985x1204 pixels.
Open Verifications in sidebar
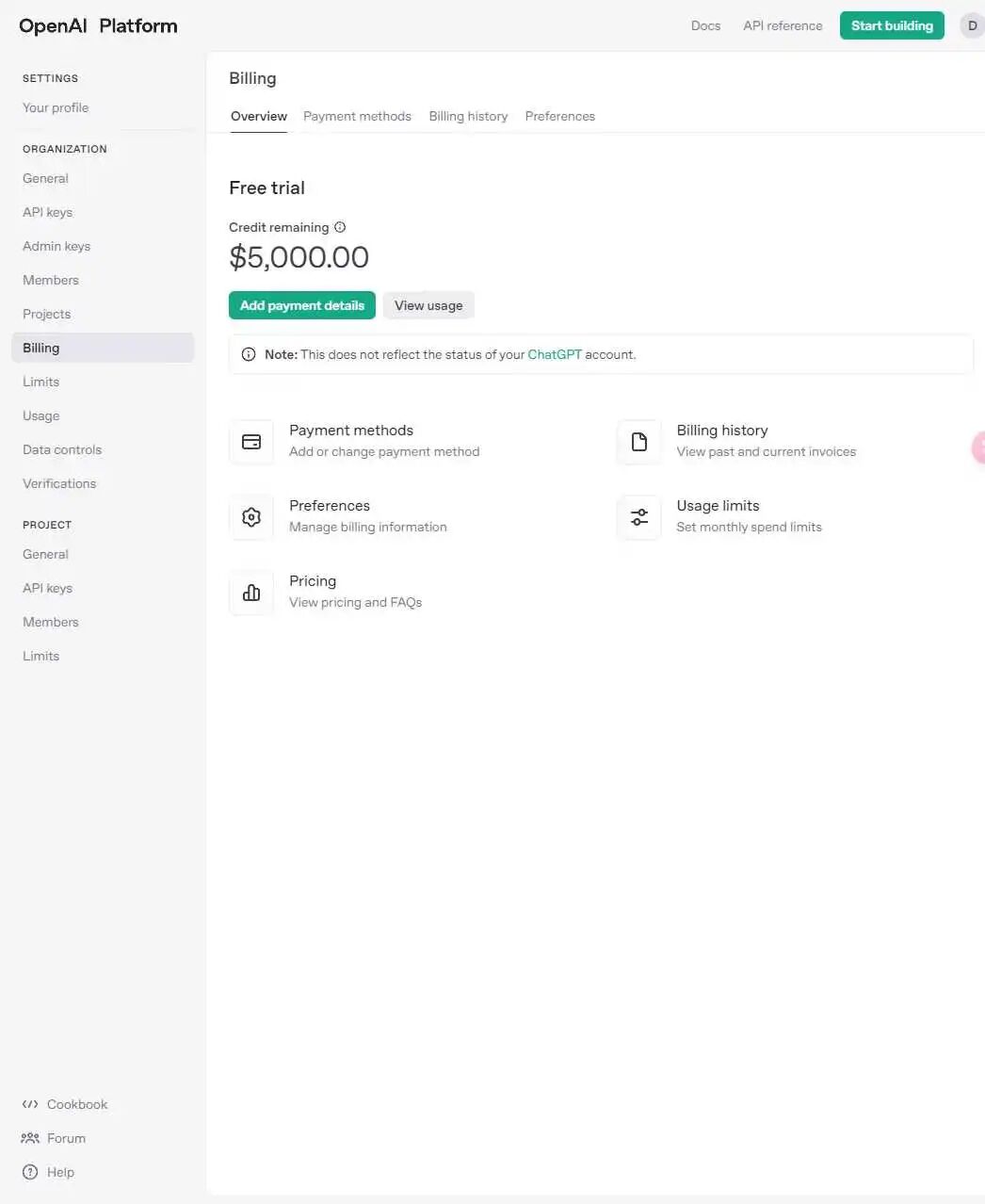click(x=59, y=483)
